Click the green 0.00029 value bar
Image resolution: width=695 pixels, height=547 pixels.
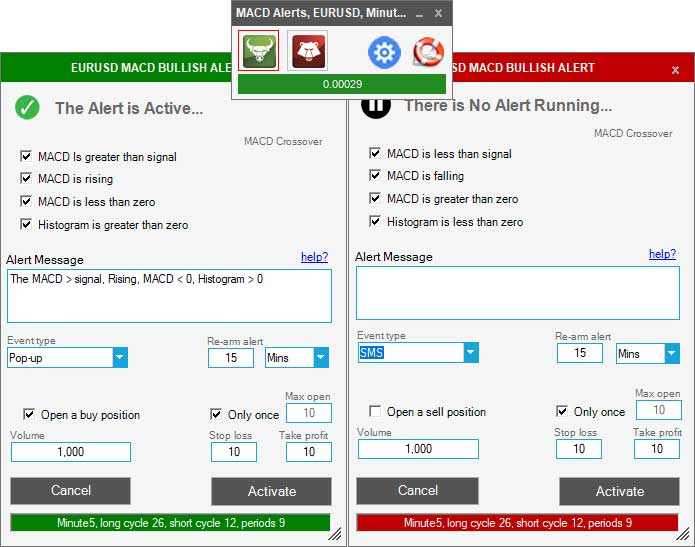point(342,84)
